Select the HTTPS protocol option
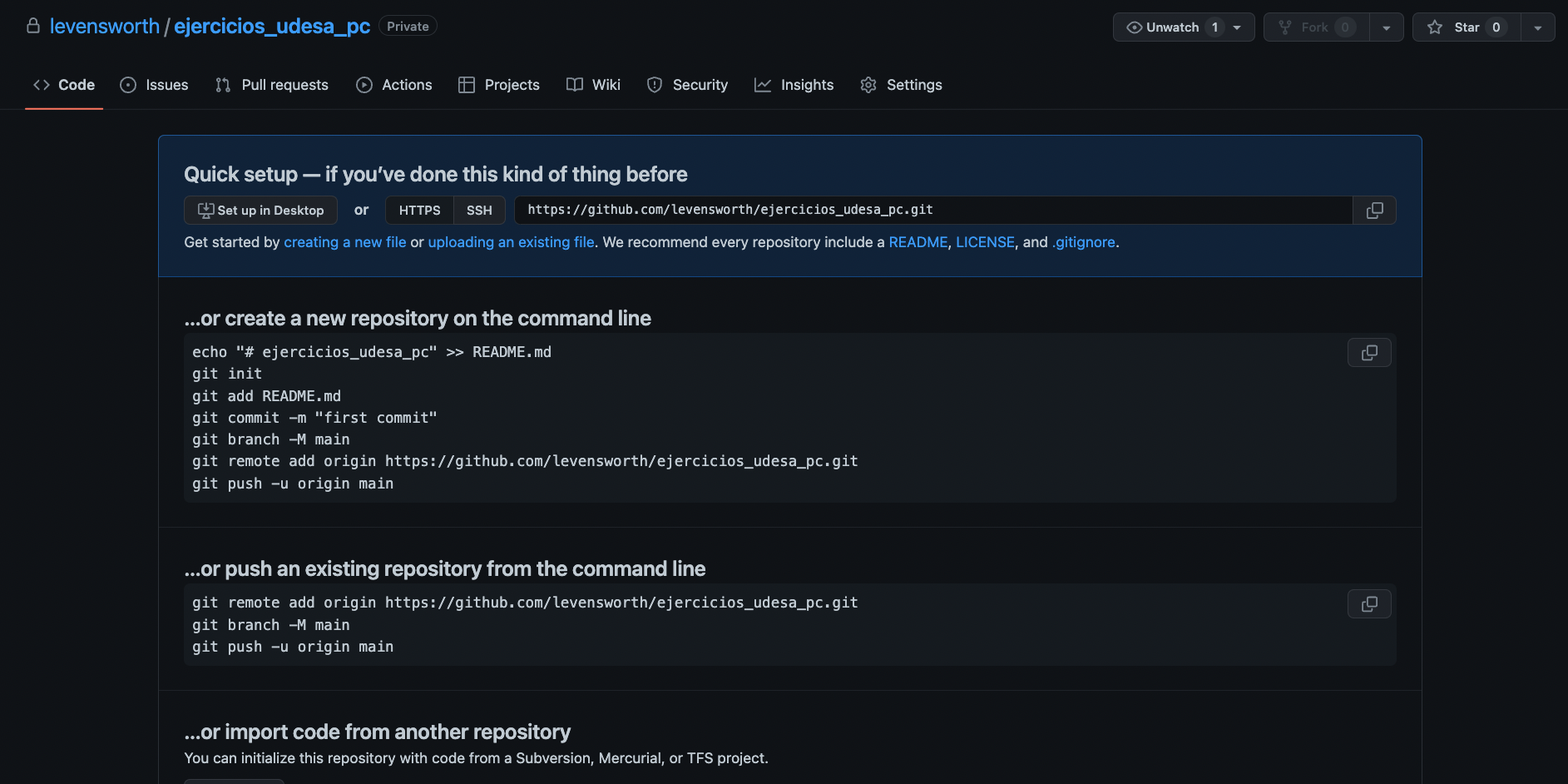Image resolution: width=1568 pixels, height=784 pixels. [419, 211]
